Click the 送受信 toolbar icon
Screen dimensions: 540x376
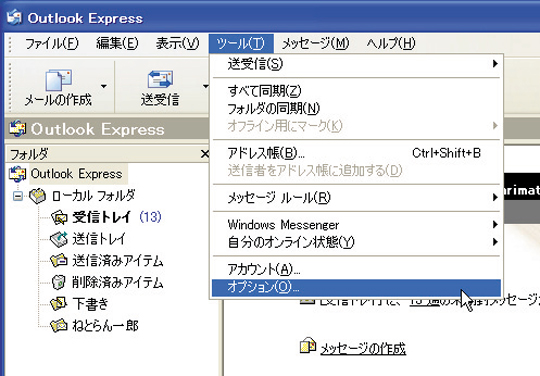[160, 80]
